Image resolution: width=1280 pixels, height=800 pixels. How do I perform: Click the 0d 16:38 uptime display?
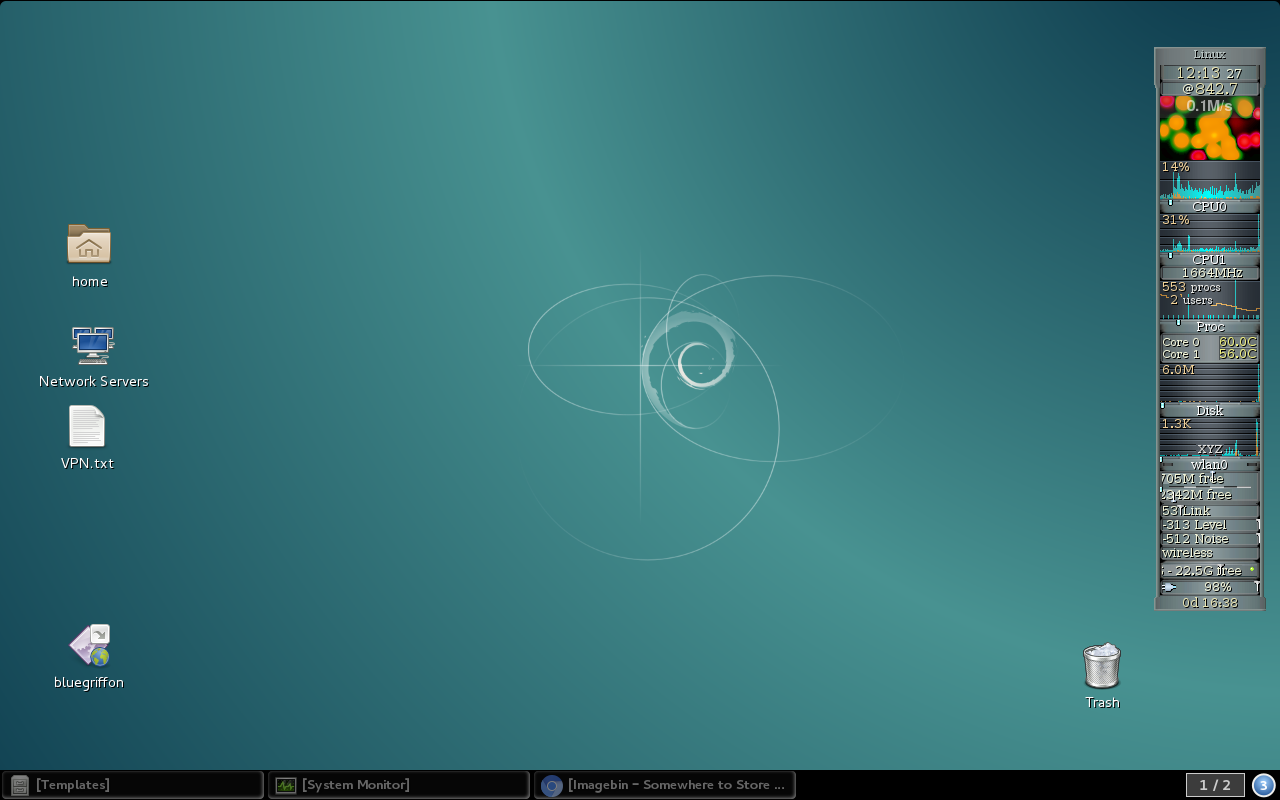(1209, 603)
